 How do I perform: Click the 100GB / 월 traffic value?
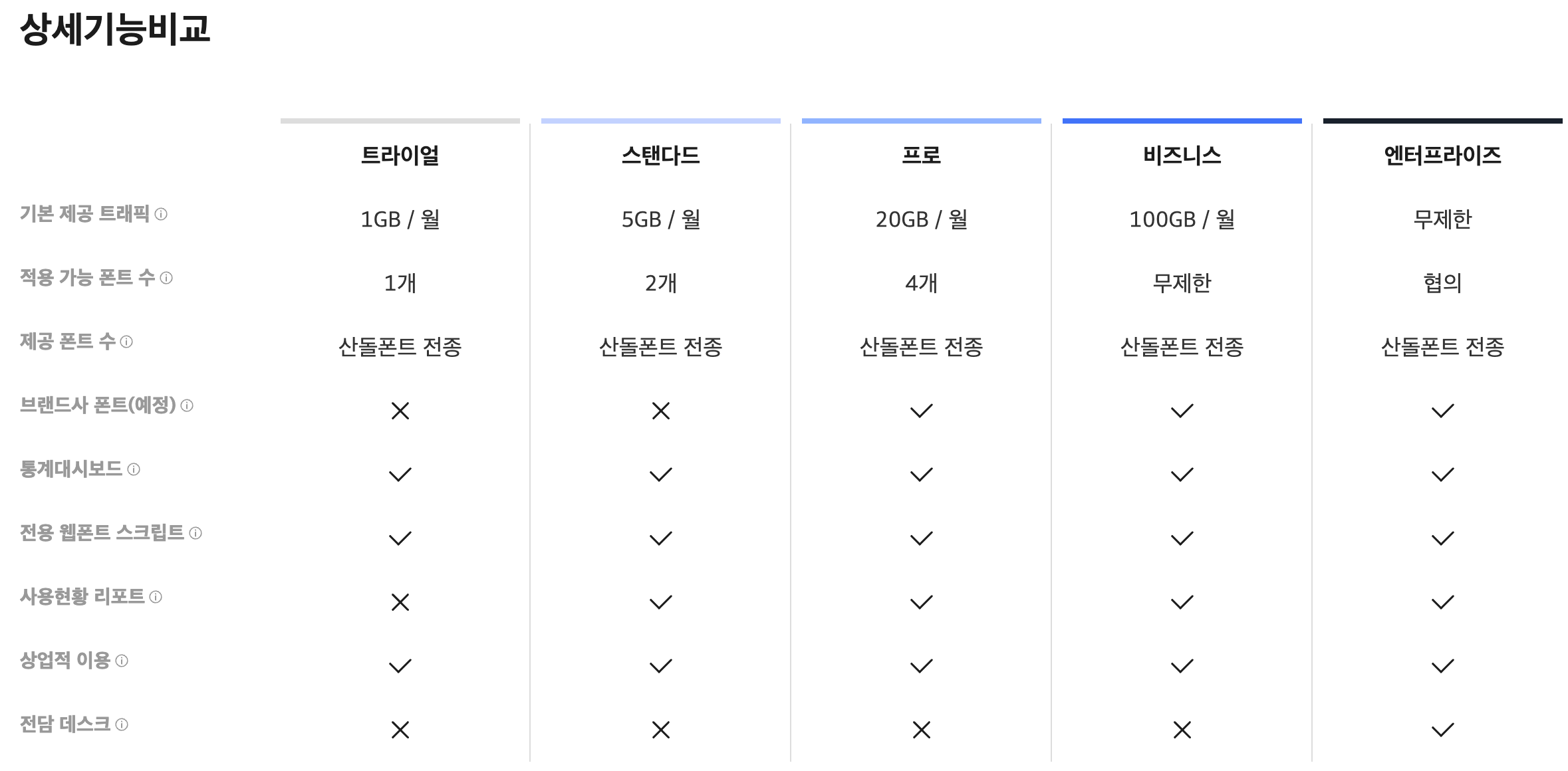tap(1182, 219)
